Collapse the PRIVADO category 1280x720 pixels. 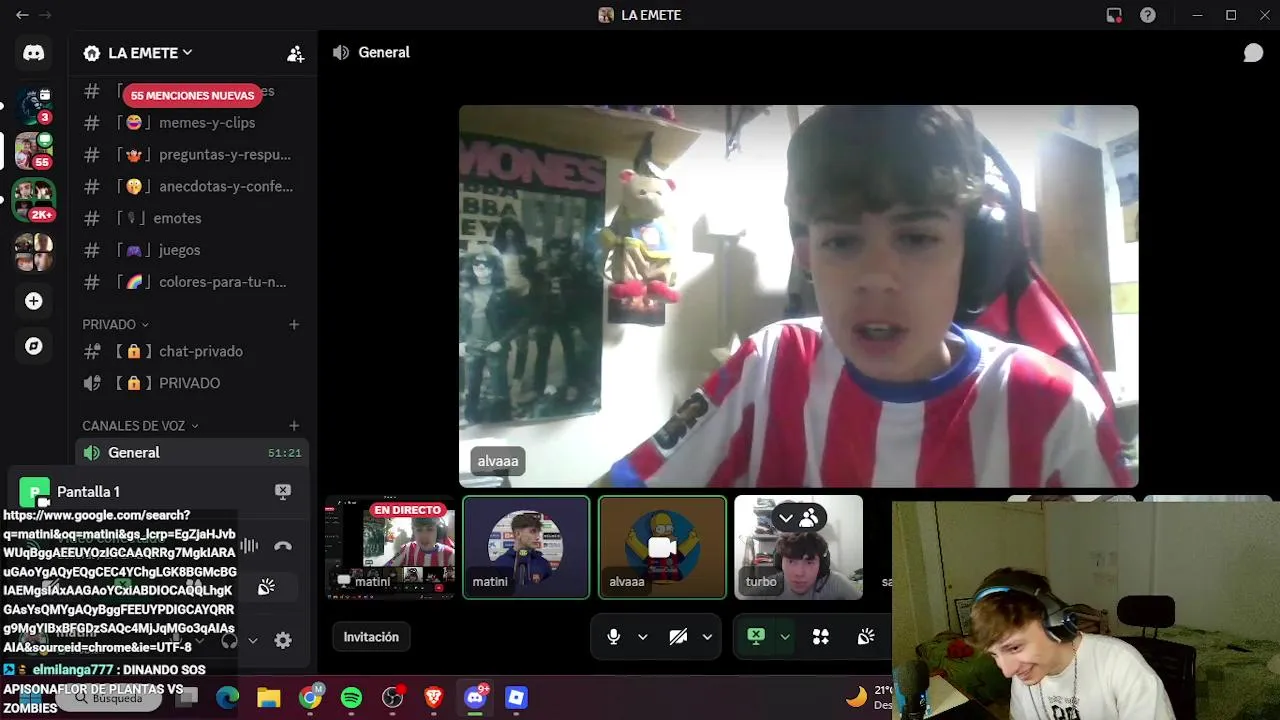point(116,324)
